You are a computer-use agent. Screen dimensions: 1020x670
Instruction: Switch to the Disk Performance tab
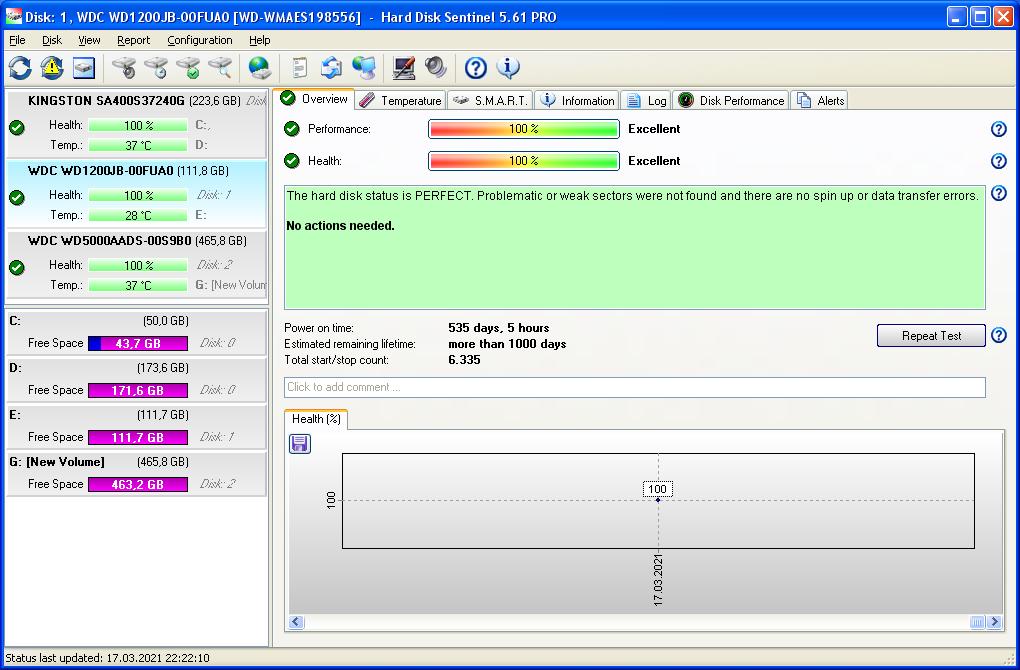[731, 100]
